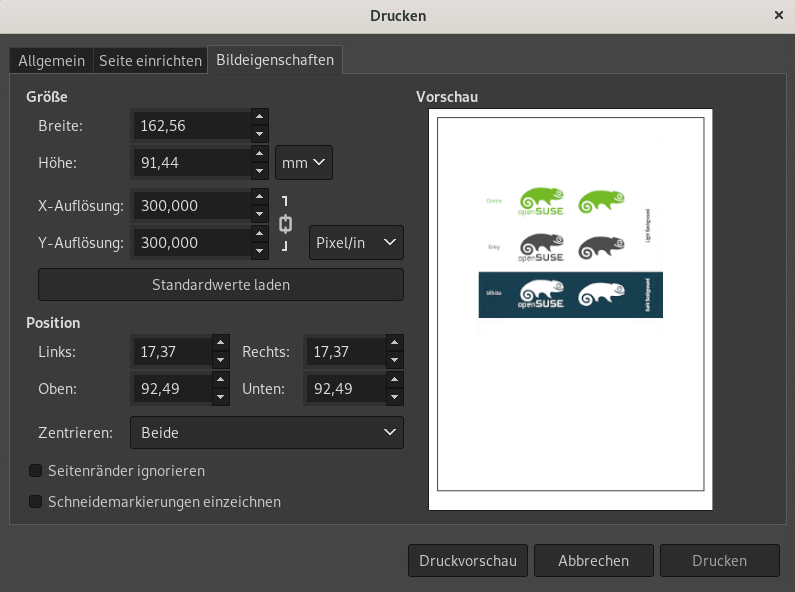Click into the Oben position field
This screenshot has width=795, height=592.
tap(170, 388)
